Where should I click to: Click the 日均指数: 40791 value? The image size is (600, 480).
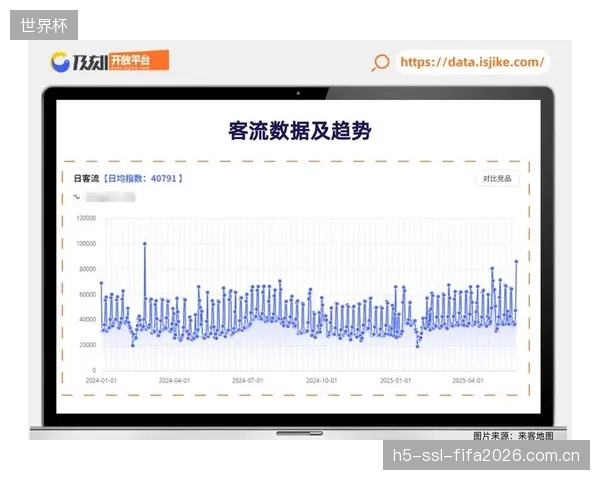point(144,178)
